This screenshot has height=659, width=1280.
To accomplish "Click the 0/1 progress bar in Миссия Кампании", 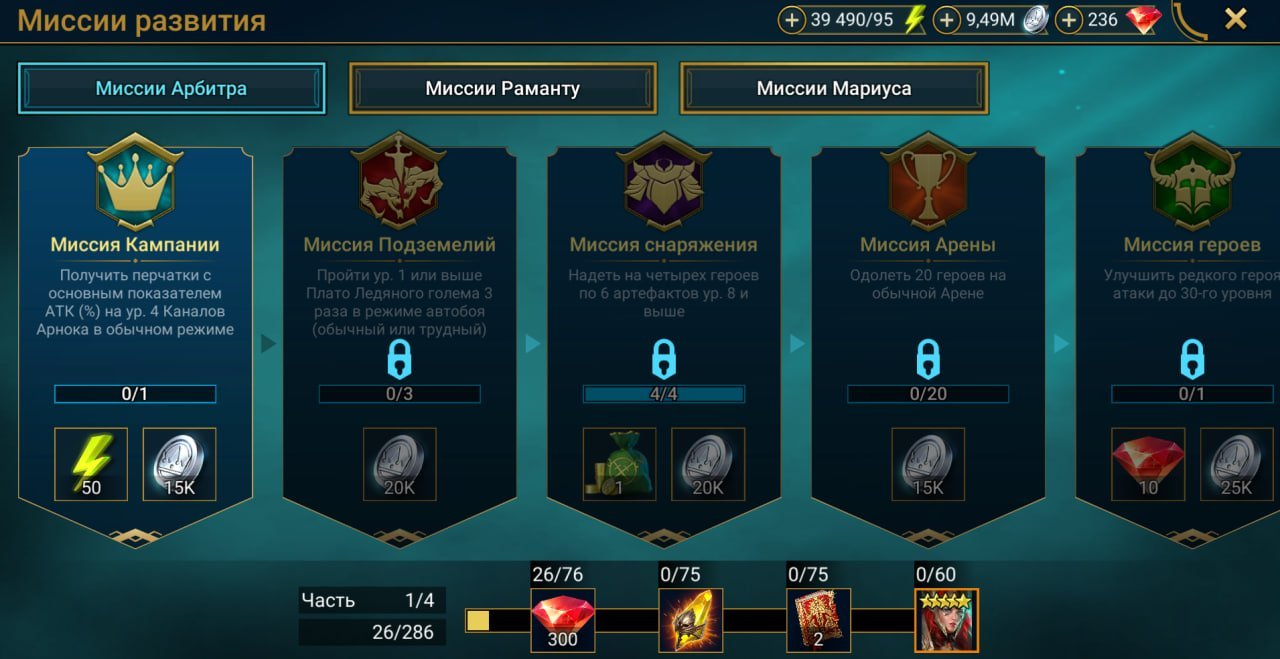I will (x=135, y=394).
